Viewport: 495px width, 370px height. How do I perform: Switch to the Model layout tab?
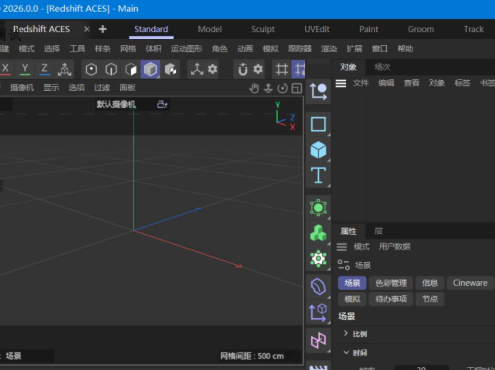pyautogui.click(x=210, y=29)
